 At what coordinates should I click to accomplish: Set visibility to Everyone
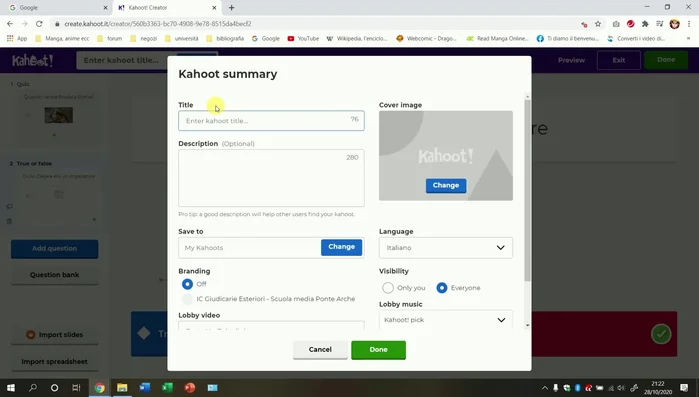[x=442, y=288]
